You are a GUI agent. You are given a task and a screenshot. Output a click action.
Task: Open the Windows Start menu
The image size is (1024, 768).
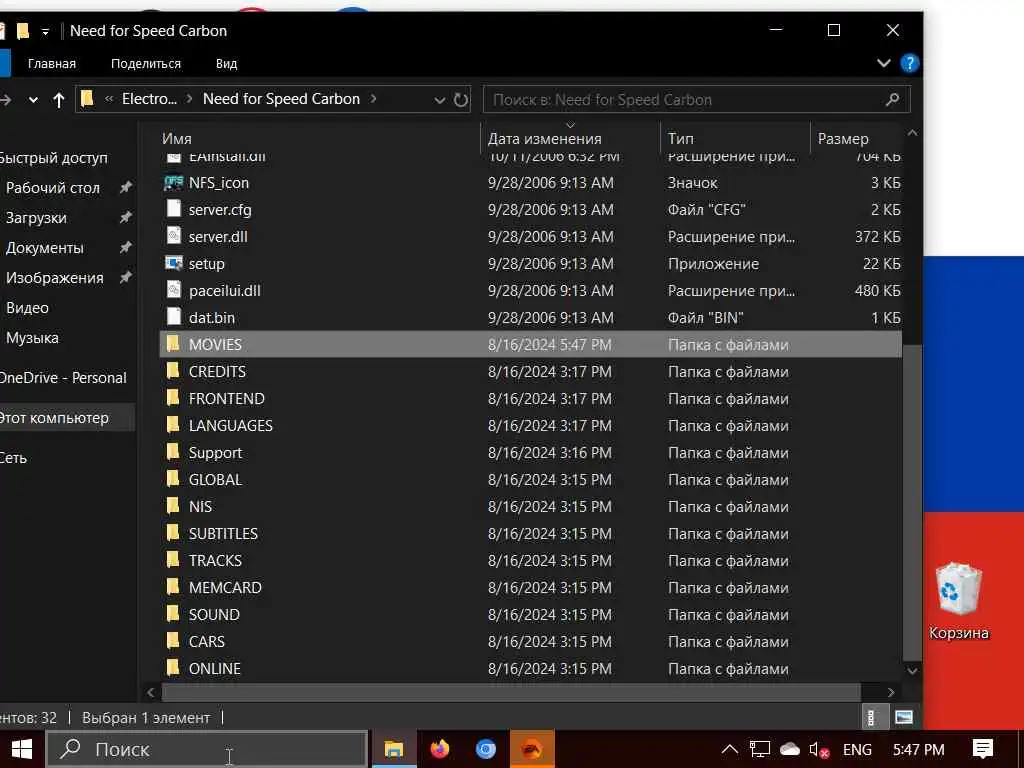(x=22, y=749)
